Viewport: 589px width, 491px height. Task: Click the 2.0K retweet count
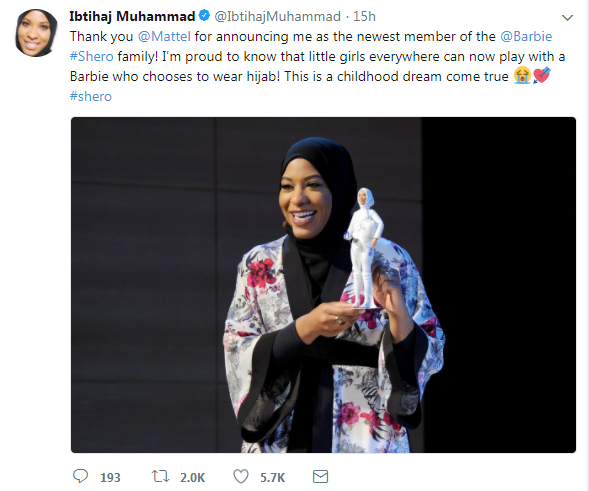[x=192, y=477]
